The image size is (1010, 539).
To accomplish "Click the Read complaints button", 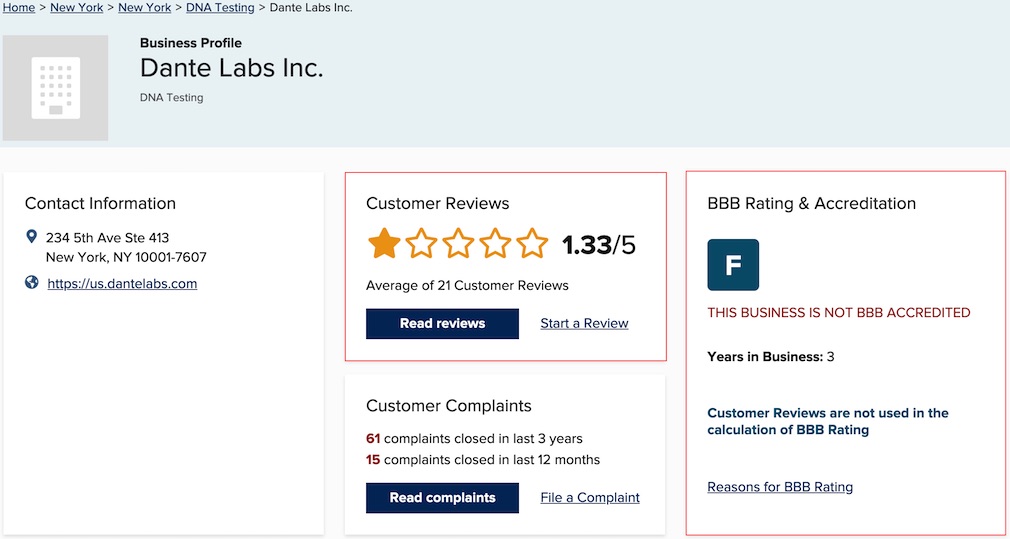I will (443, 498).
